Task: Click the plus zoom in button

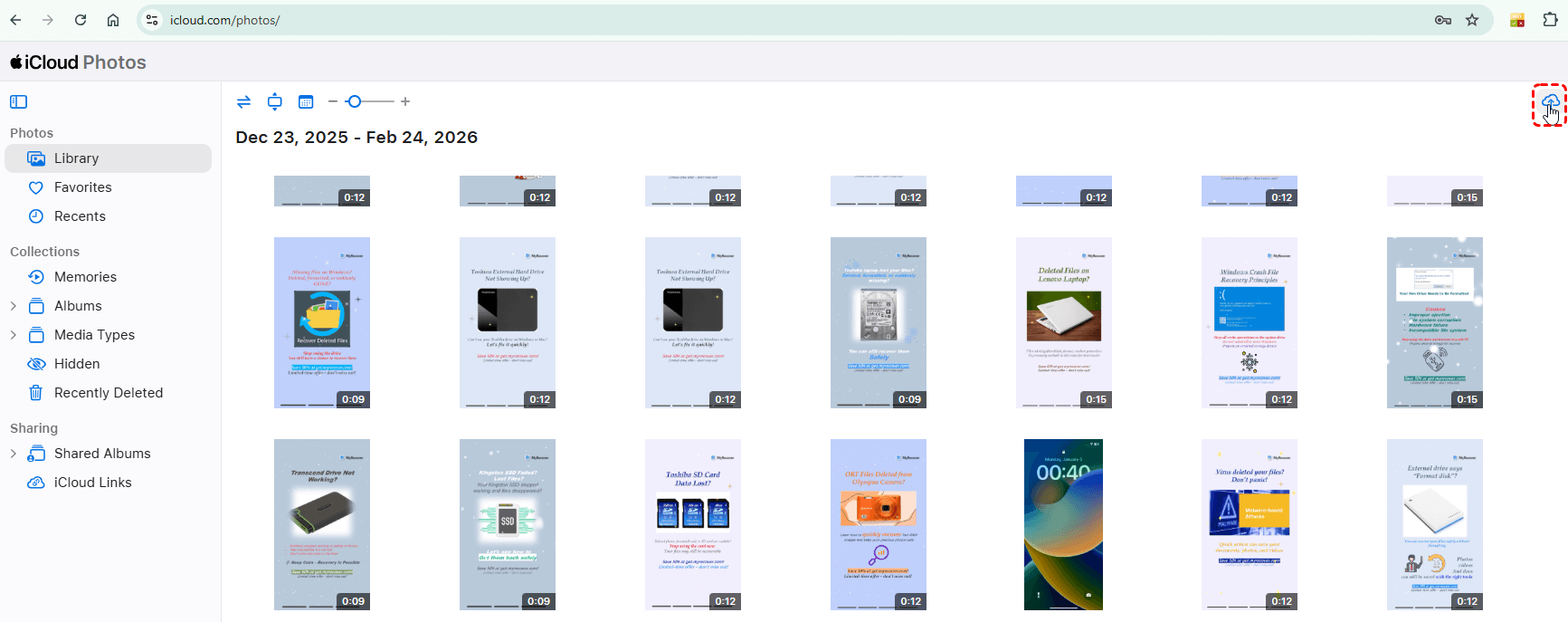Action: (405, 101)
